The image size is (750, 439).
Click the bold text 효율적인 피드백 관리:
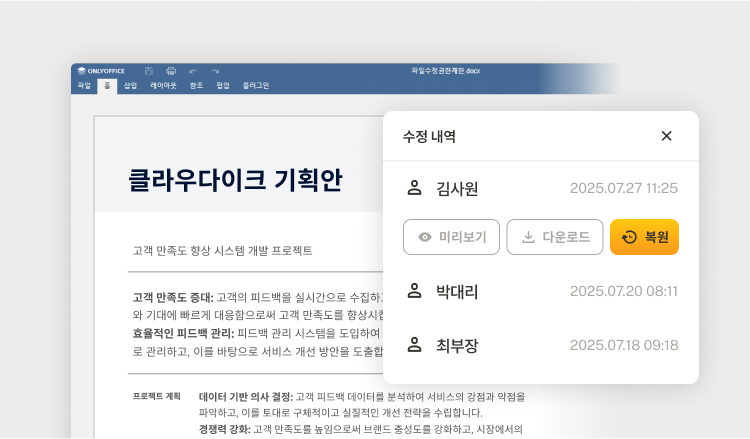pos(183,333)
